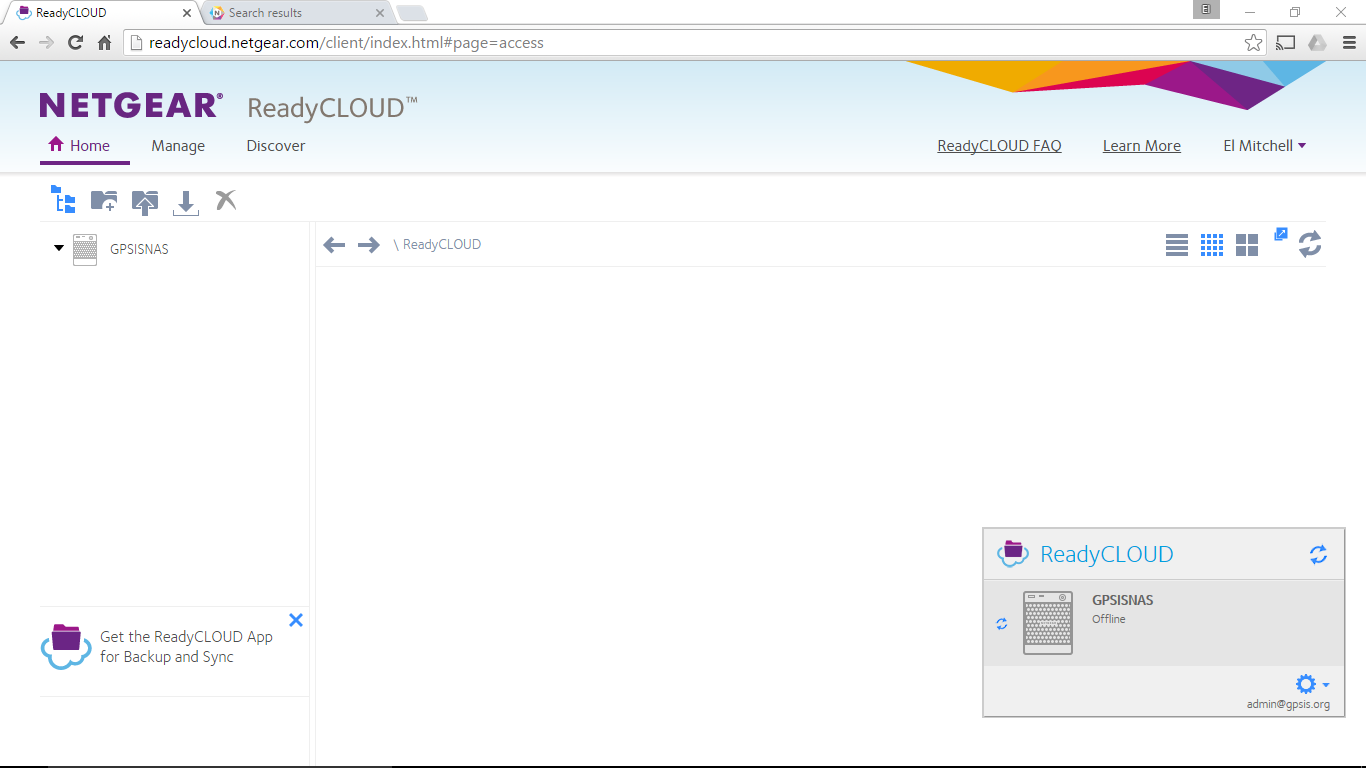The height and width of the screenshot is (768, 1366).
Task: Click the new folder icon
Action: pyautogui.click(x=104, y=201)
